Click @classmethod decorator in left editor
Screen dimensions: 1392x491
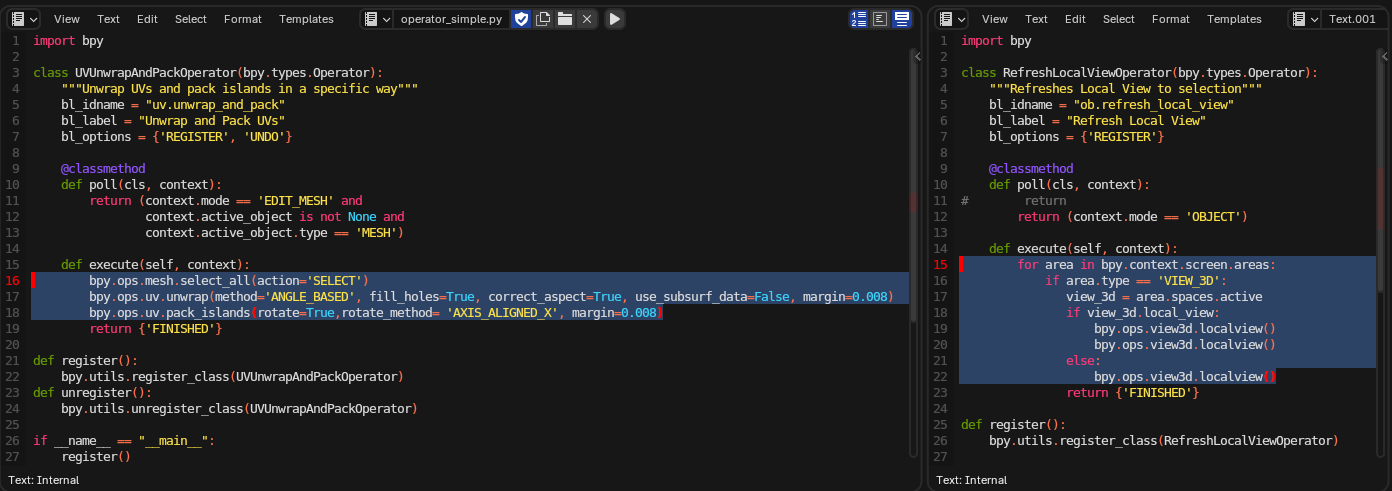pyautogui.click(x=103, y=169)
